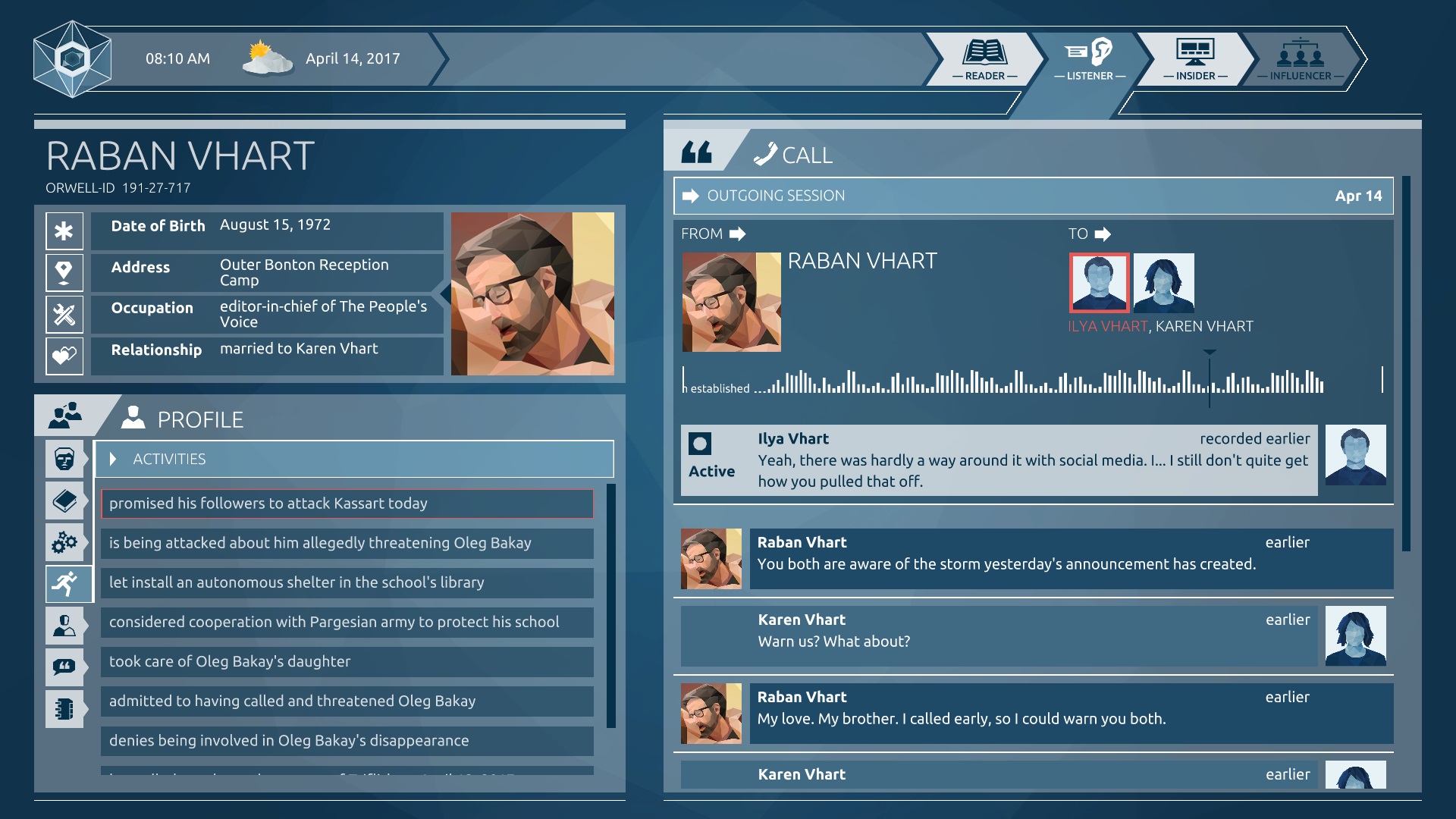Click Karen Vhart's portrait in the TO field

tap(1163, 283)
